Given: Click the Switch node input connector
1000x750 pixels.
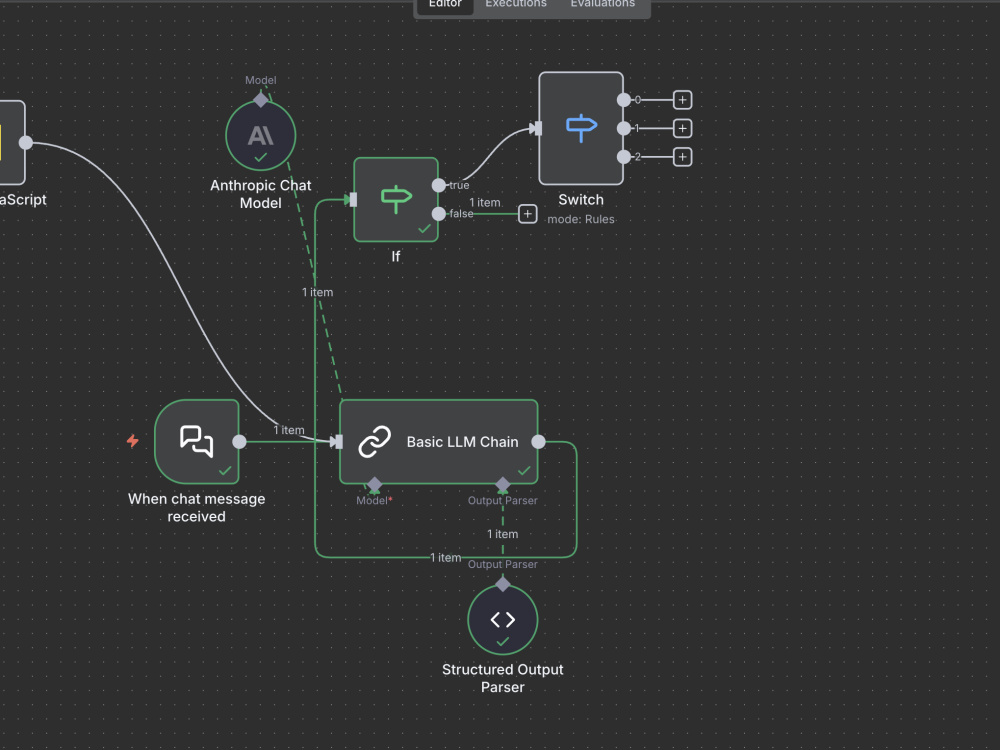Looking at the screenshot, I should click(x=538, y=129).
